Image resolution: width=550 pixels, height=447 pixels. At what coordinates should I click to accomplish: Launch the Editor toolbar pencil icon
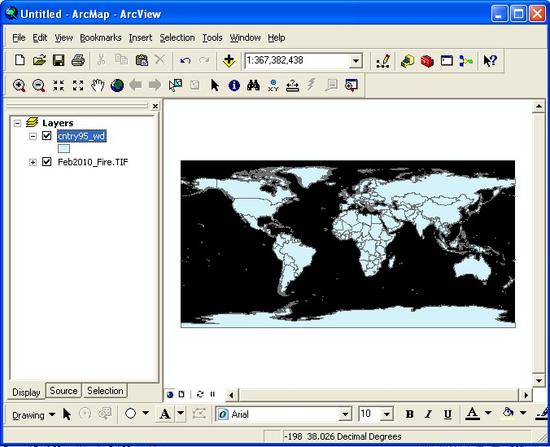point(383,61)
